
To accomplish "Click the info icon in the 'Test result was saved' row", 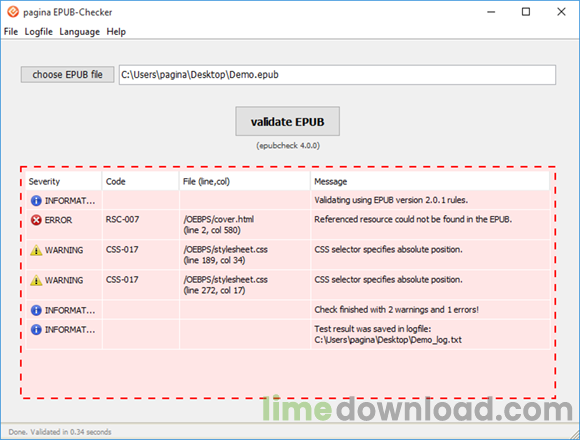I will coord(36,329).
